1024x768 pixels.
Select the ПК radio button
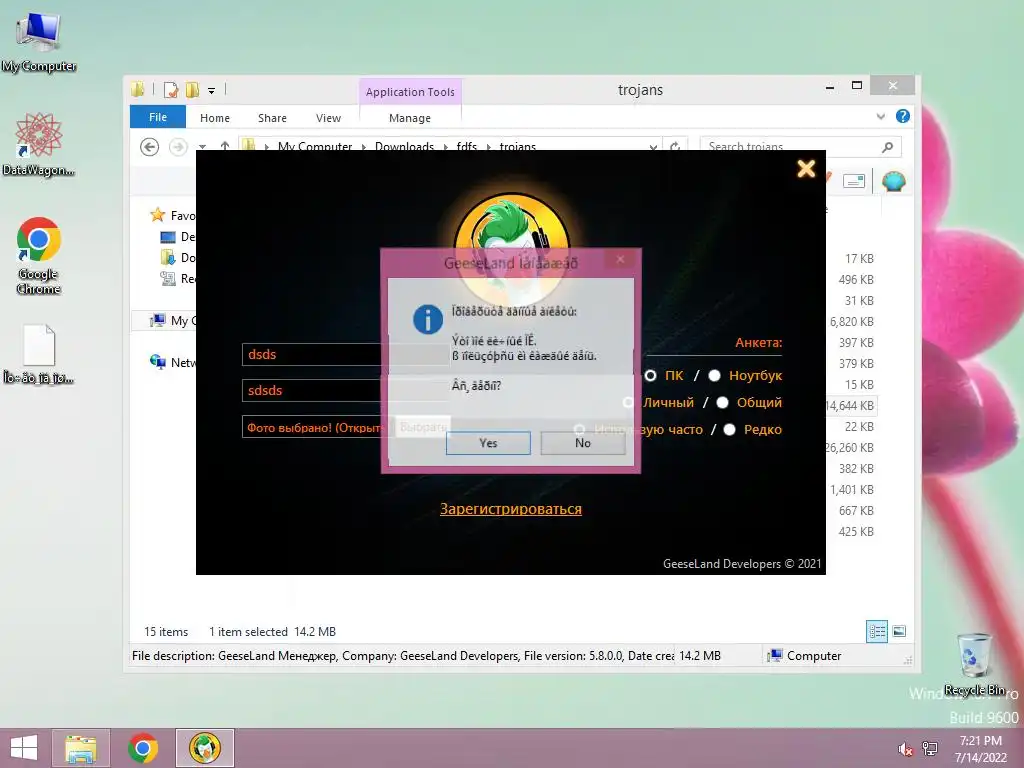pos(650,376)
